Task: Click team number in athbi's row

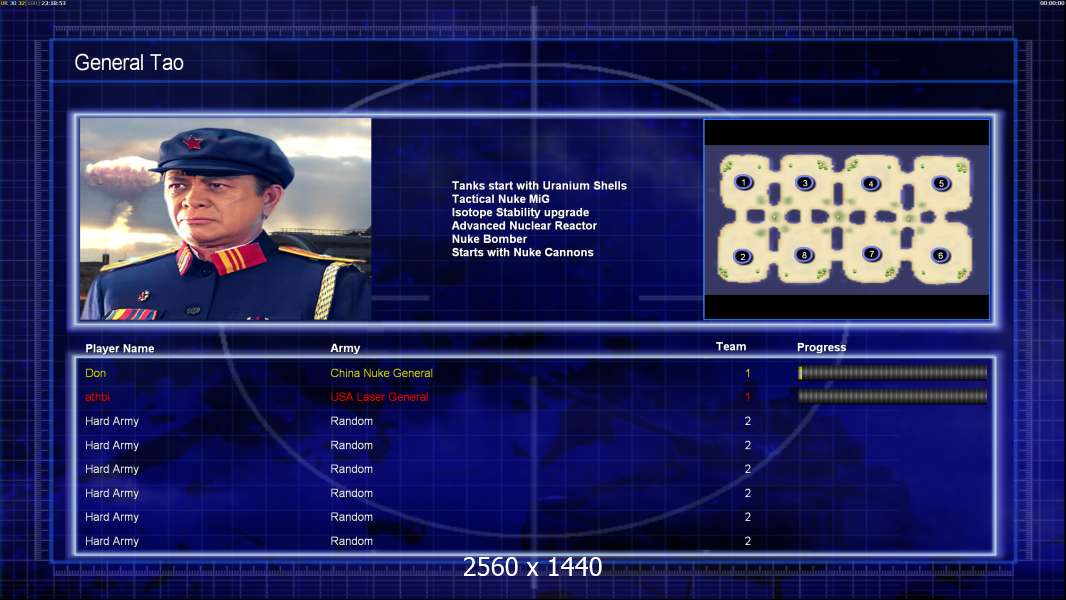Action: pyautogui.click(x=748, y=397)
